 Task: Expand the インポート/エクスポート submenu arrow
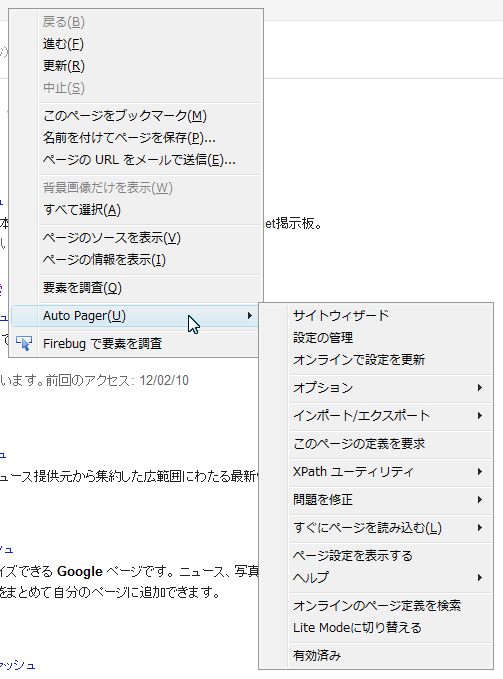[x=480, y=416]
